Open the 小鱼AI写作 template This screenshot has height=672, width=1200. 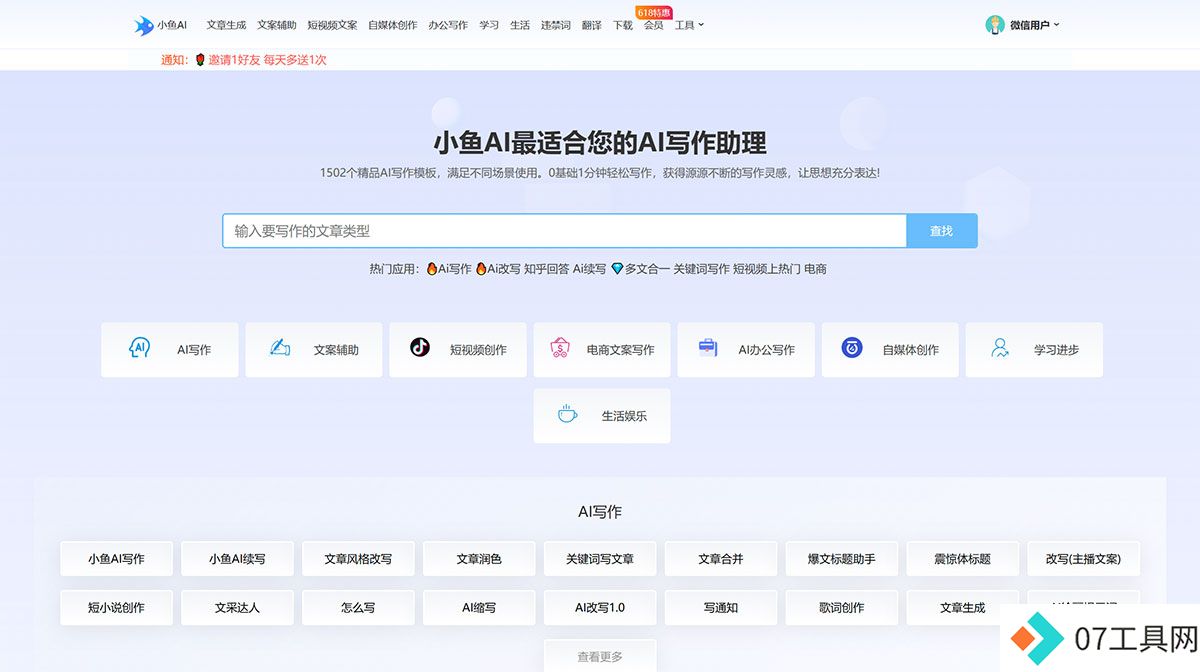[116, 559]
